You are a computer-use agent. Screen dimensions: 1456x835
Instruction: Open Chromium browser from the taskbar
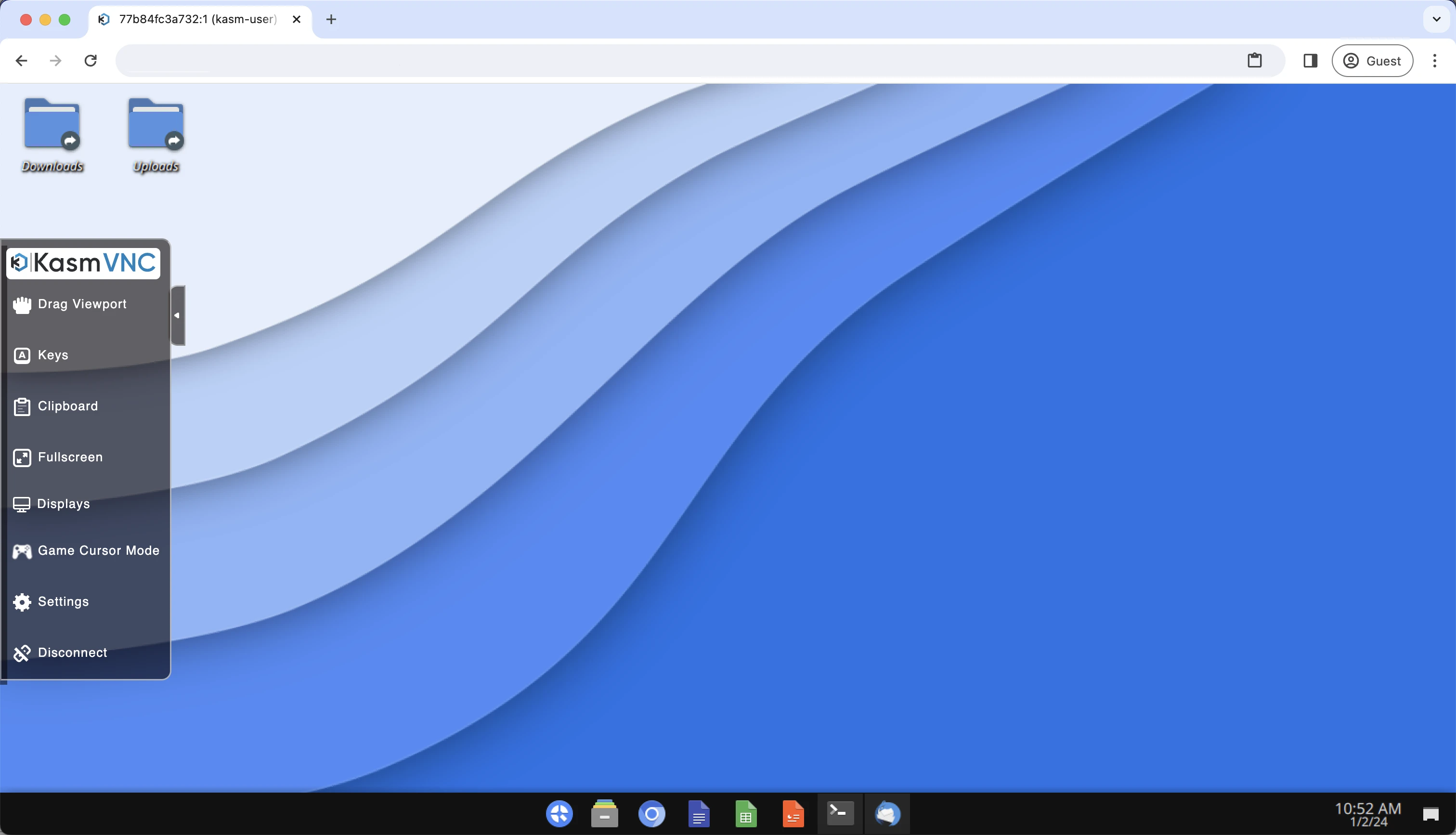point(652,813)
